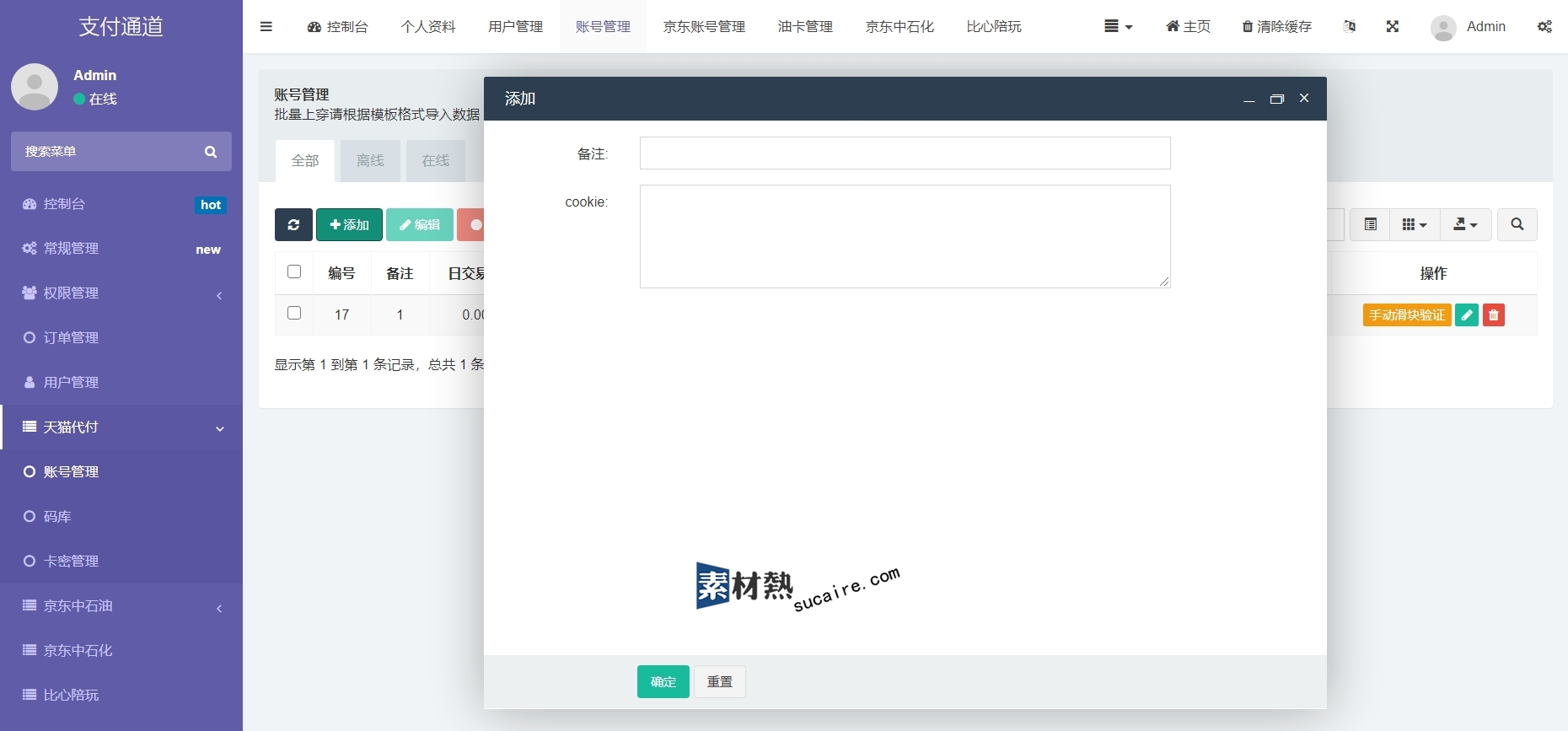Click the red delete trash icon in row
1568x731 pixels.
click(x=1494, y=315)
